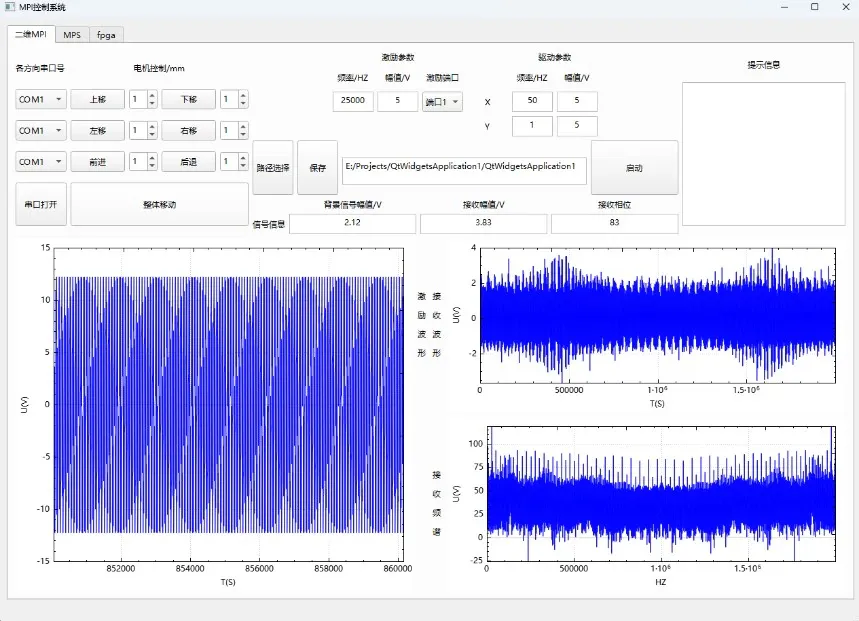Increase the distance value next to 左移
Image resolution: width=859 pixels, height=621 pixels.
[152, 126]
